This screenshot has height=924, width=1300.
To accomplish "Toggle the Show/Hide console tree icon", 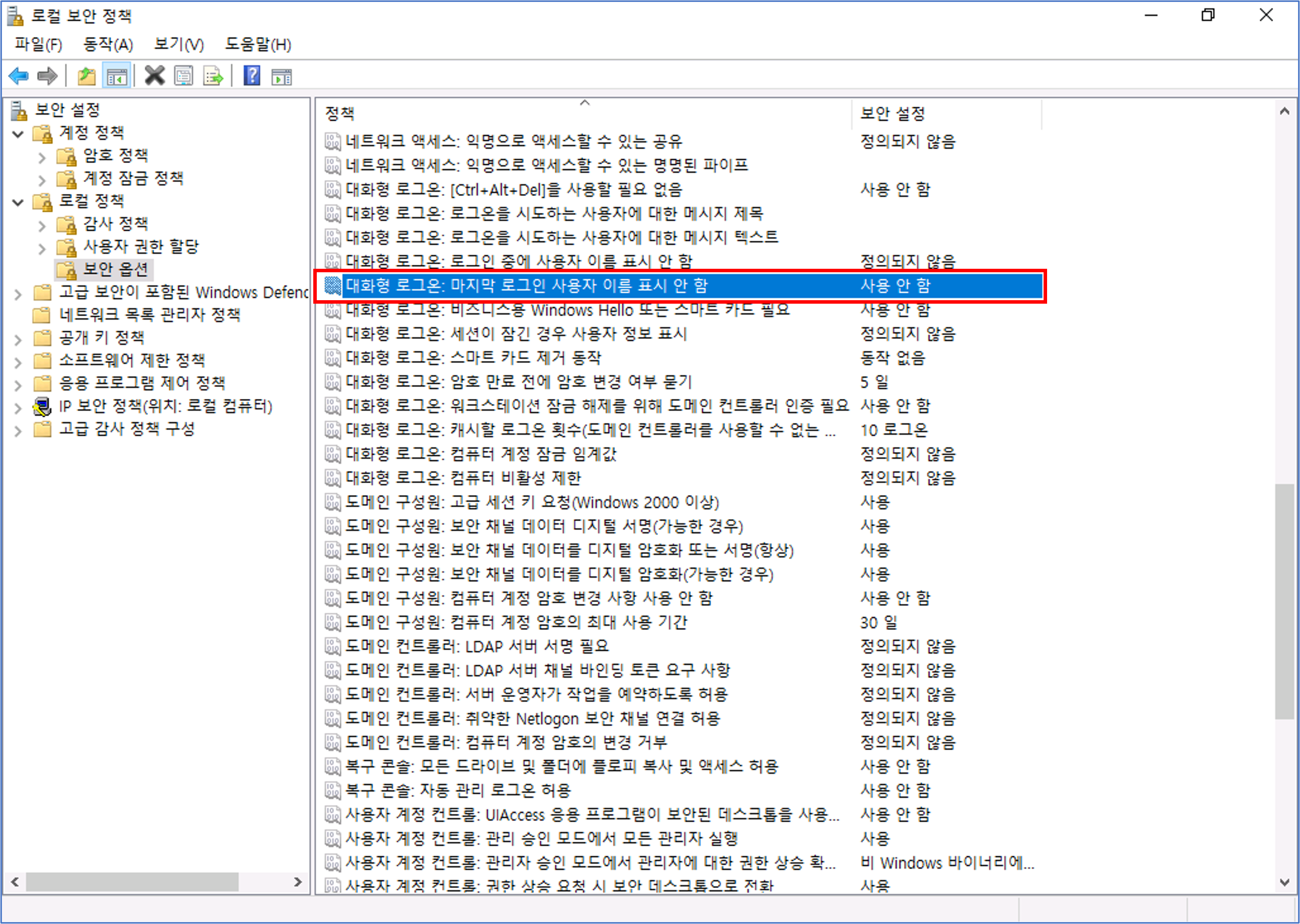I will (x=117, y=76).
